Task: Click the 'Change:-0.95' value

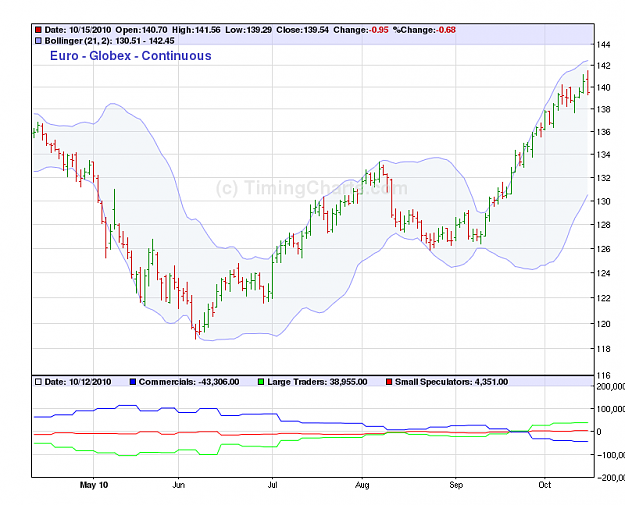Action: (x=361, y=30)
